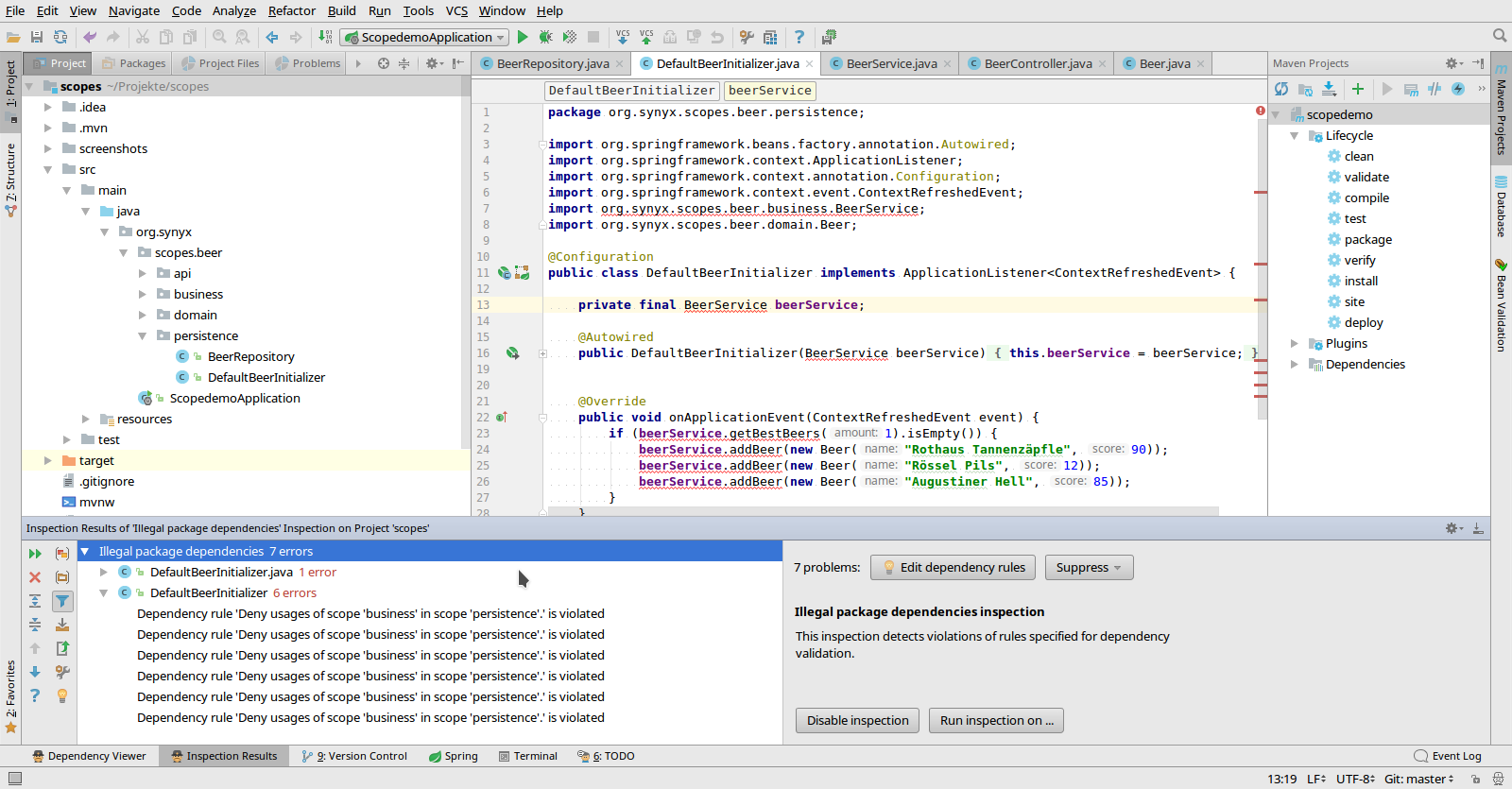
Task: Collapse the Lifecycle node in Maven panel
Action: [x=1295, y=135]
